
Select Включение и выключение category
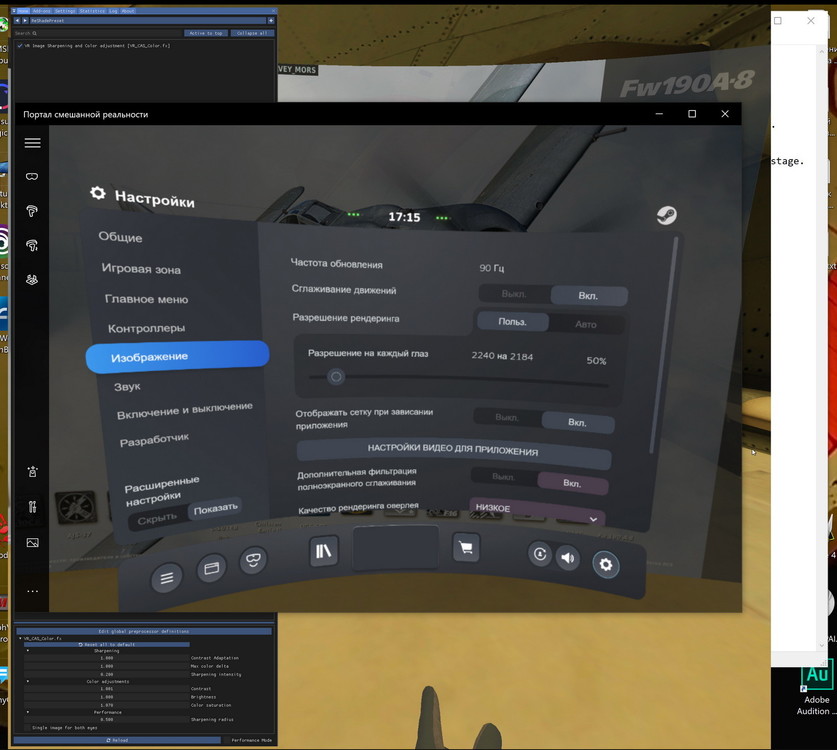click(185, 410)
